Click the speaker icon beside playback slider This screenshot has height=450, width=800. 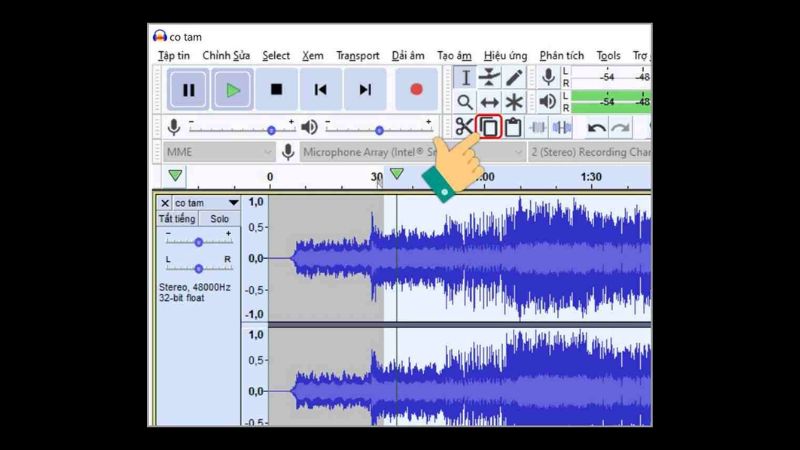(x=309, y=127)
